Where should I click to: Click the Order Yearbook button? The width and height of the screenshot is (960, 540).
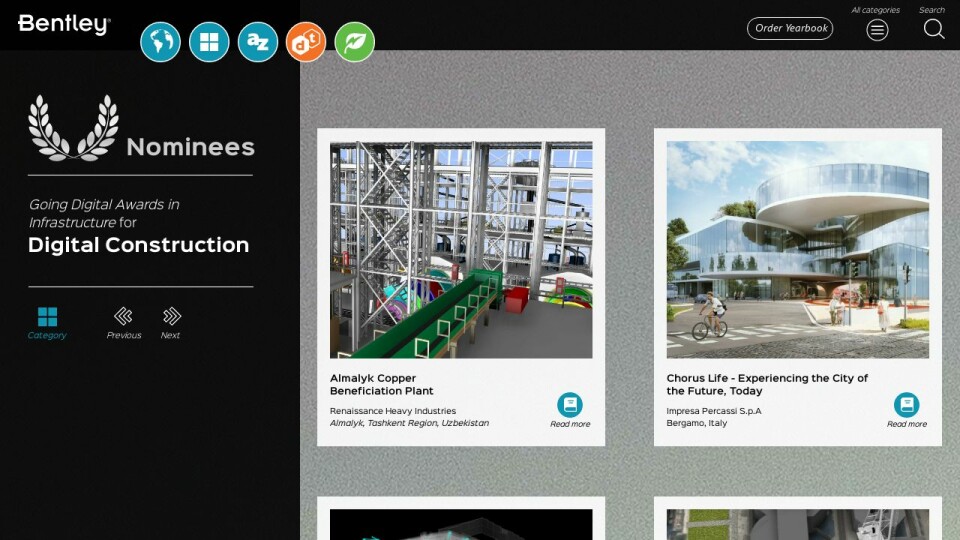point(790,28)
